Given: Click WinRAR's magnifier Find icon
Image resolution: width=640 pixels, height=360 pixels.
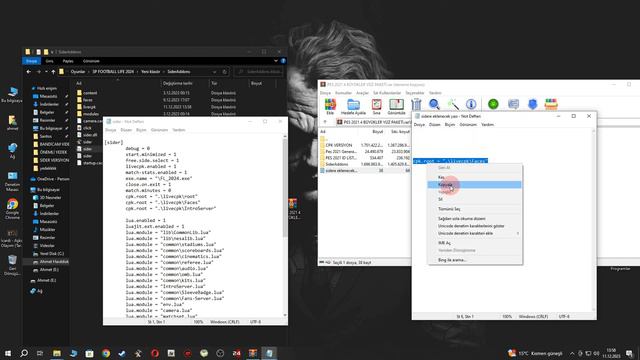Looking at the screenshot, I should pyautogui.click(x=434, y=105).
